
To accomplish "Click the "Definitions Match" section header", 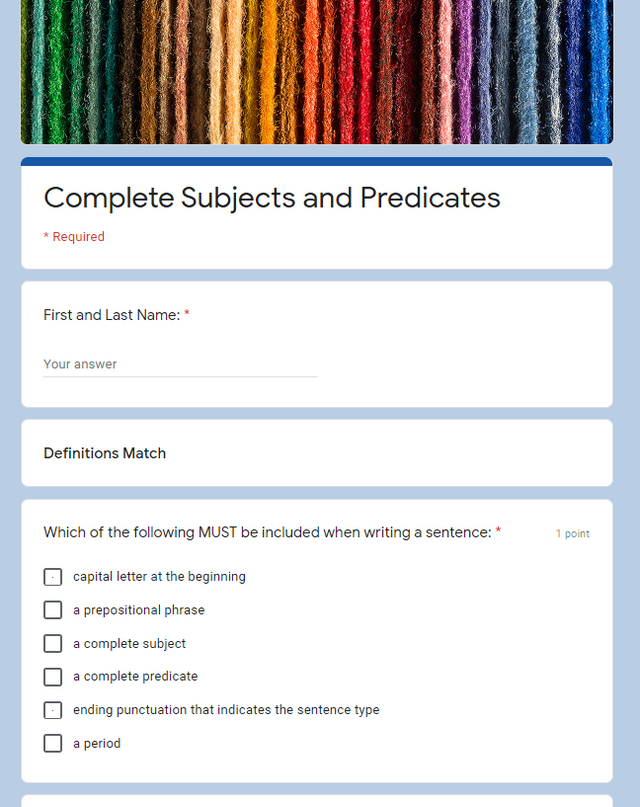I will [104, 453].
